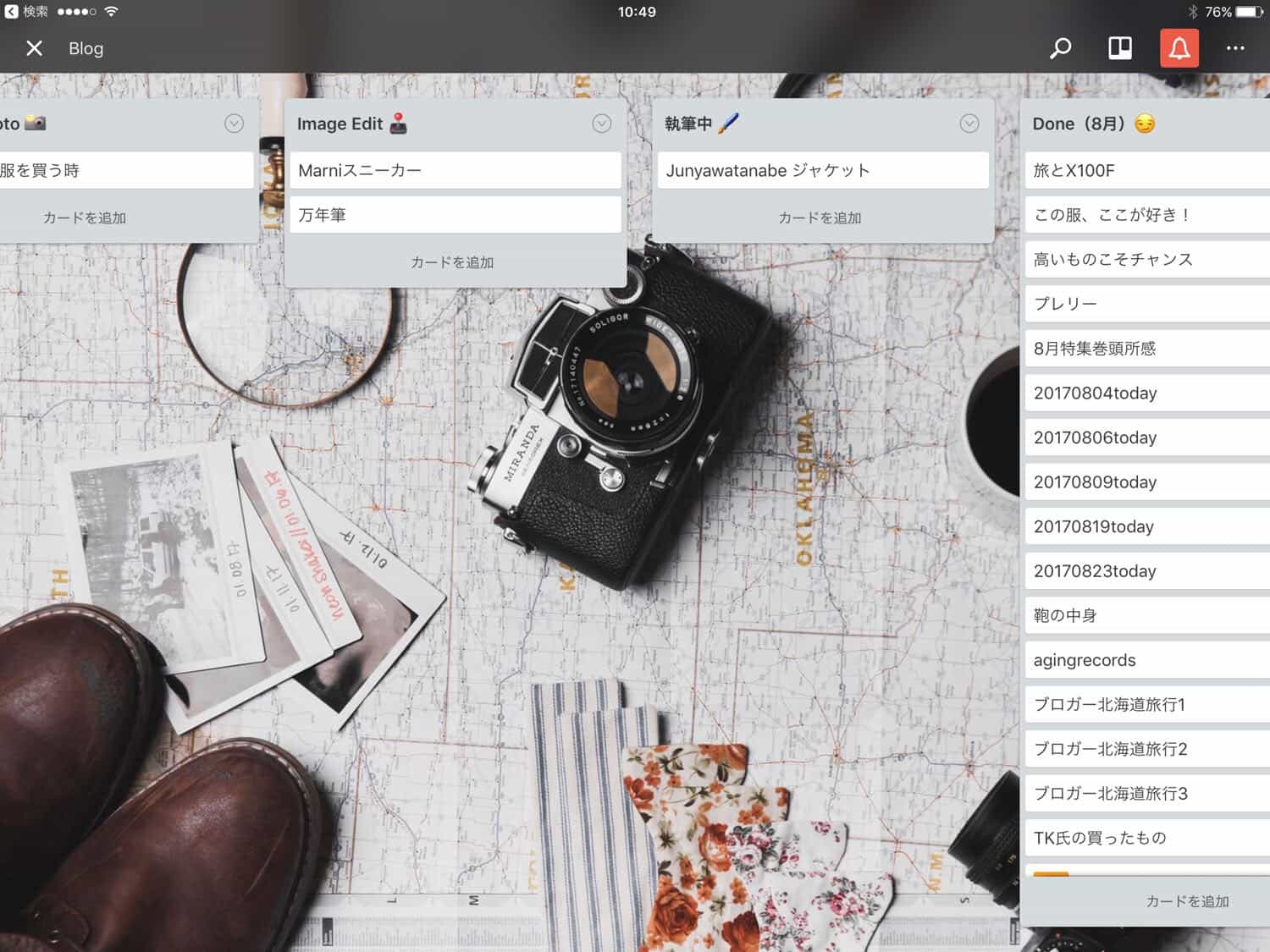Open list options for the photo list
1270x952 pixels.
tap(234, 124)
